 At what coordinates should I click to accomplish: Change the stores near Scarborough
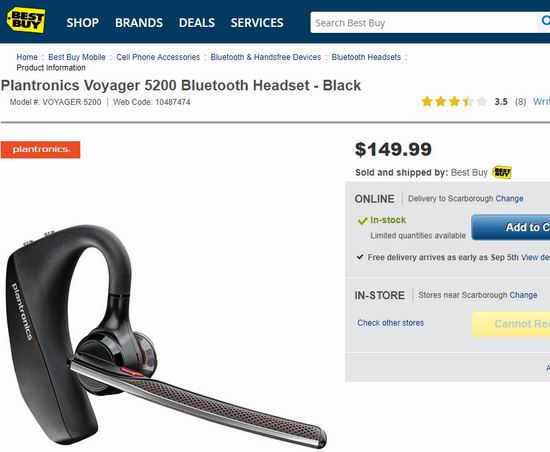coord(523,295)
